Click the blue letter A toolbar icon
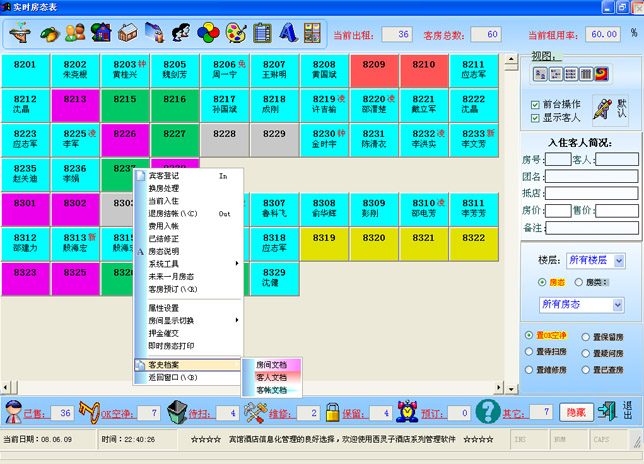The width and height of the screenshot is (644, 464). 289,32
